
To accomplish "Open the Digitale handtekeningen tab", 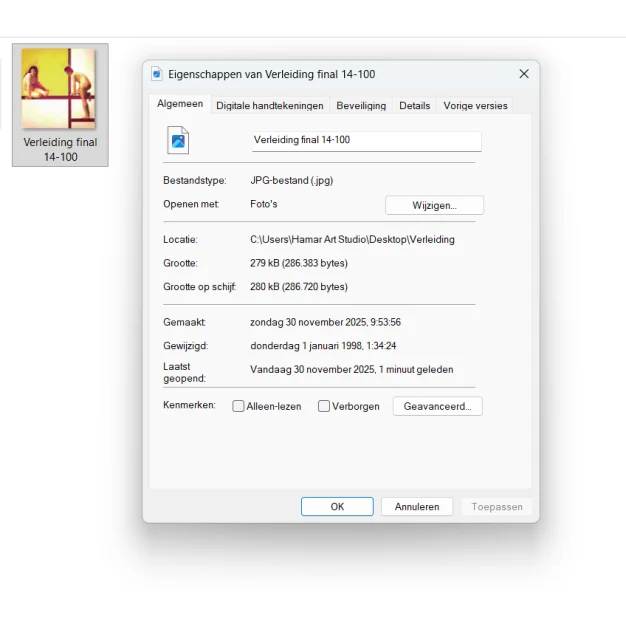I will (270, 105).
